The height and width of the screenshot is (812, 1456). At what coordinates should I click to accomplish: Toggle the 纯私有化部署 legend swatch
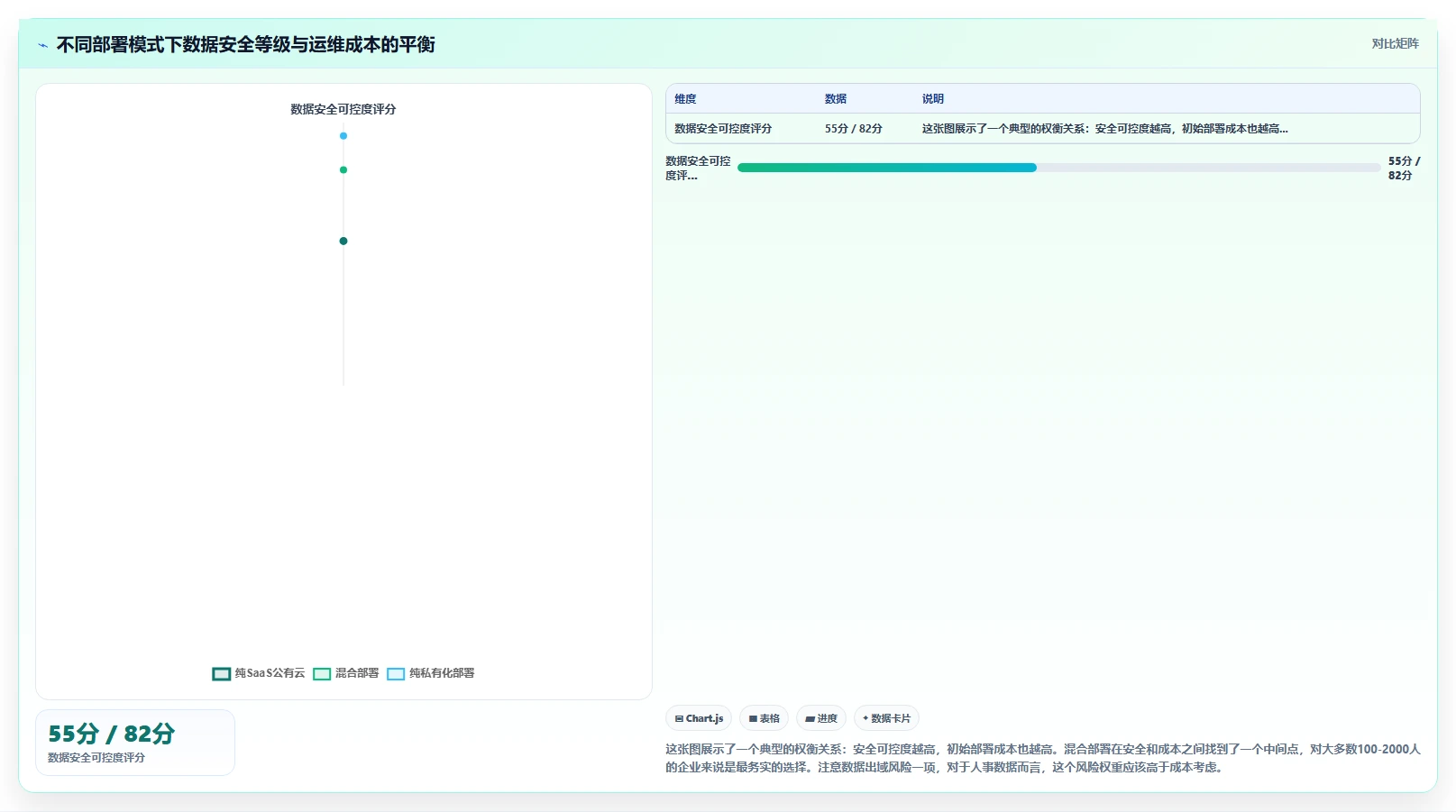point(396,674)
